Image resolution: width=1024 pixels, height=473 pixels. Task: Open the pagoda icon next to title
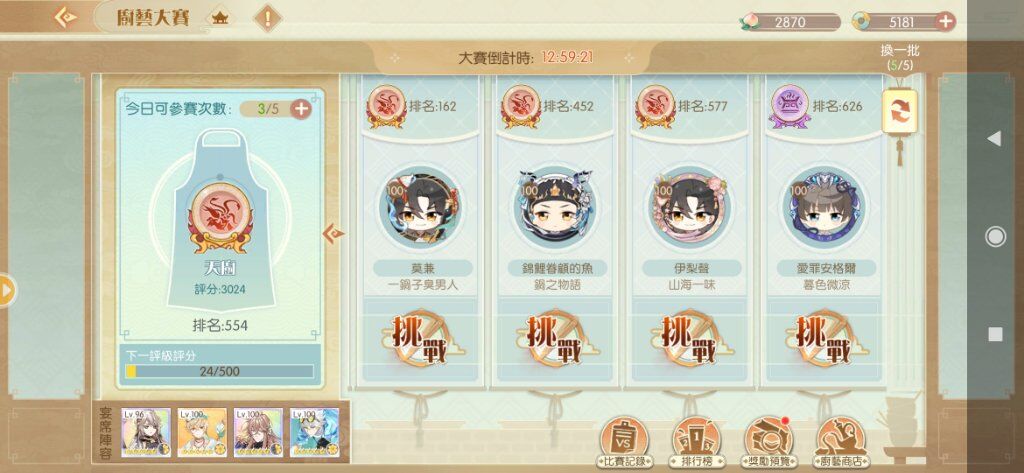pos(220,18)
